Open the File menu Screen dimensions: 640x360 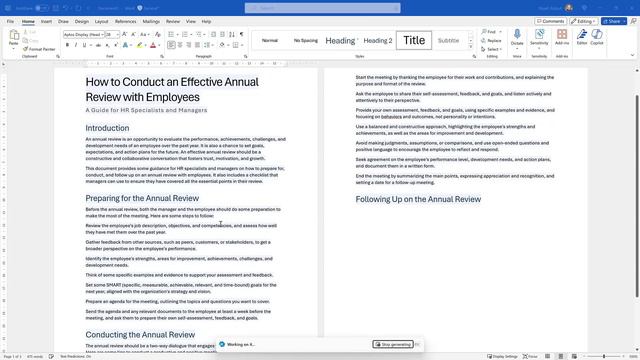[10, 21]
